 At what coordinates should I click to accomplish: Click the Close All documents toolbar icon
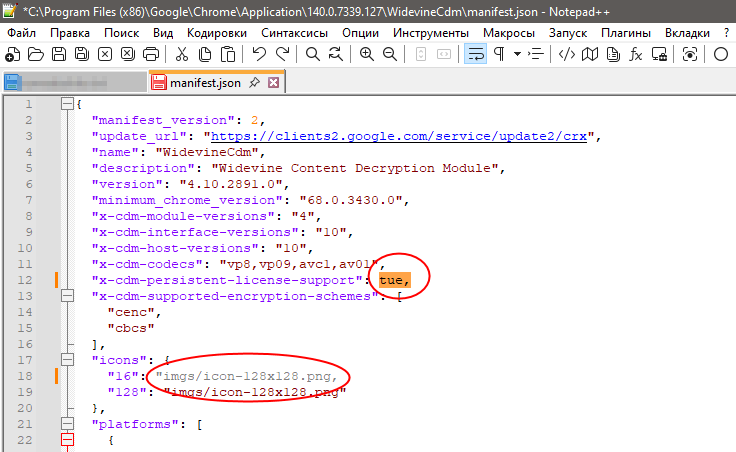128,54
